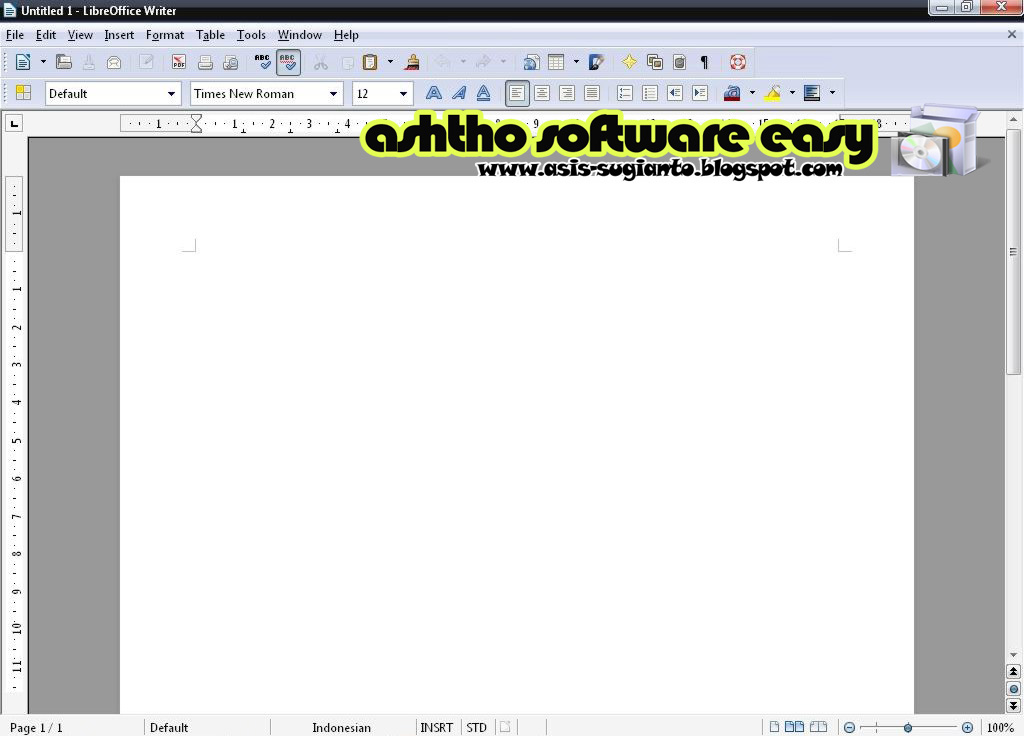Apply Background Color icon
The height and width of the screenshot is (736, 1024).
[x=812, y=93]
